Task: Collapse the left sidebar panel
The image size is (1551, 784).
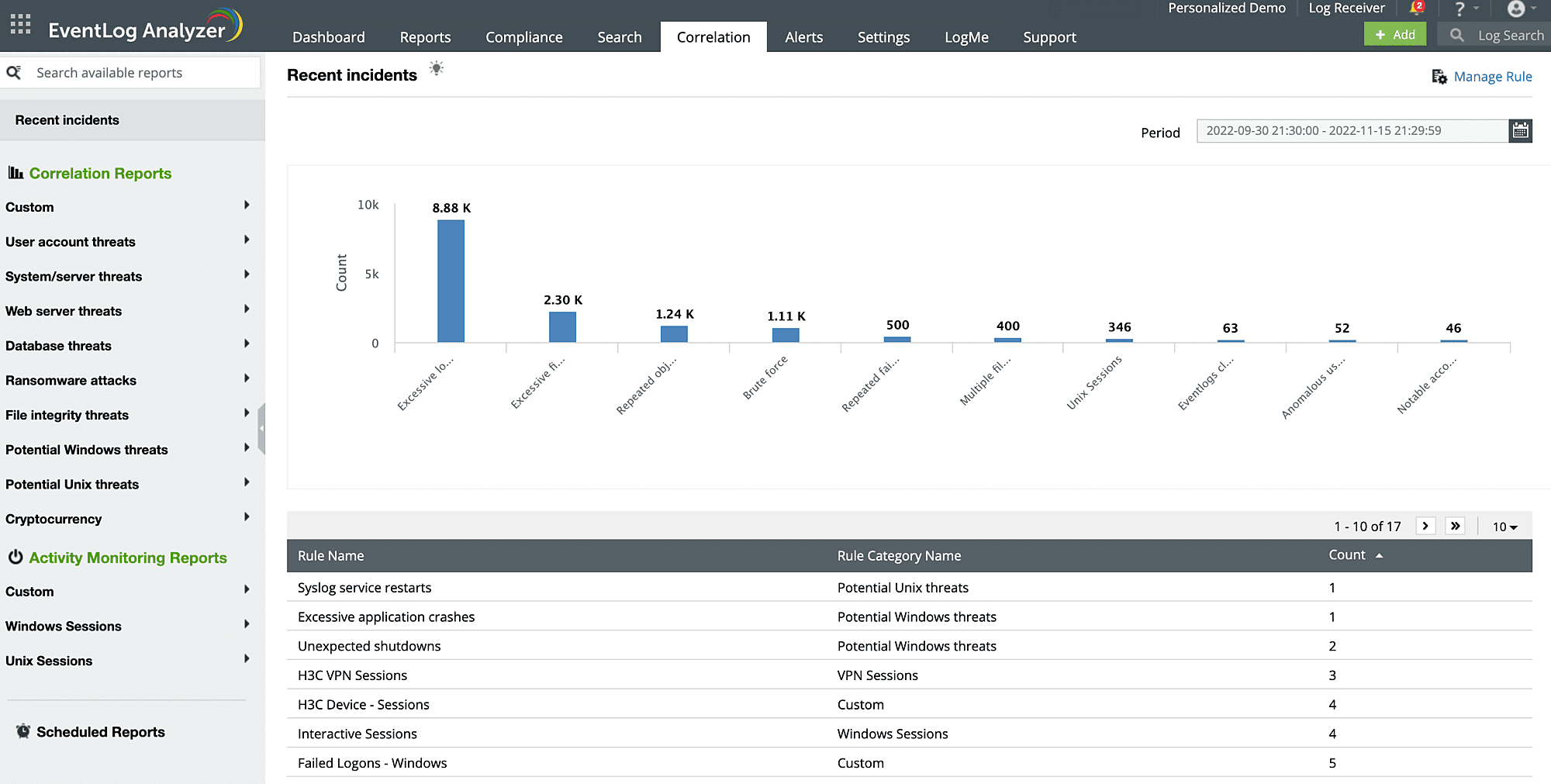Action: [264, 427]
